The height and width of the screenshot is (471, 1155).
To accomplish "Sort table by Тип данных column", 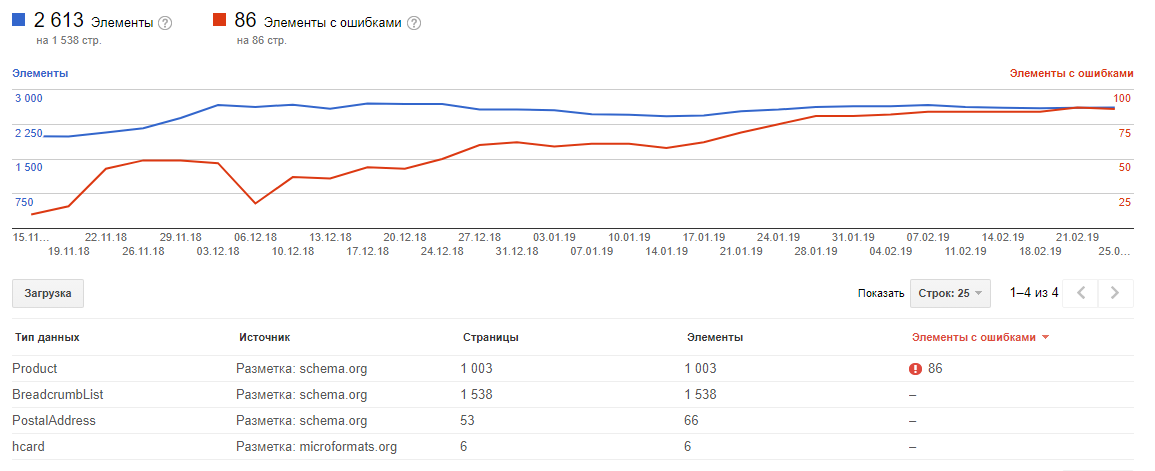I will pos(46,338).
